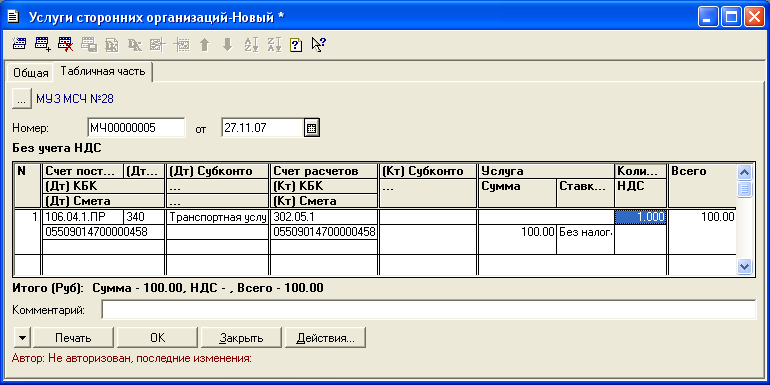
Task: Click the greyed edit row icon
Action: [x=158, y=45]
